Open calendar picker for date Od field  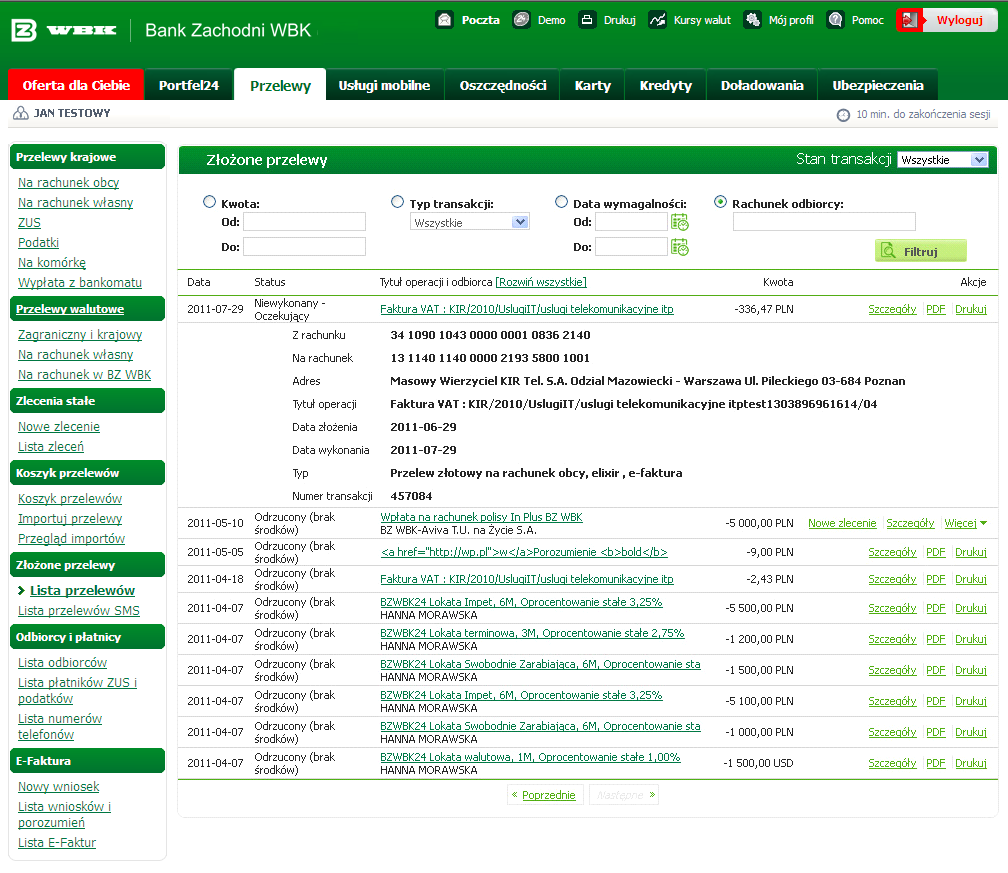click(680, 222)
